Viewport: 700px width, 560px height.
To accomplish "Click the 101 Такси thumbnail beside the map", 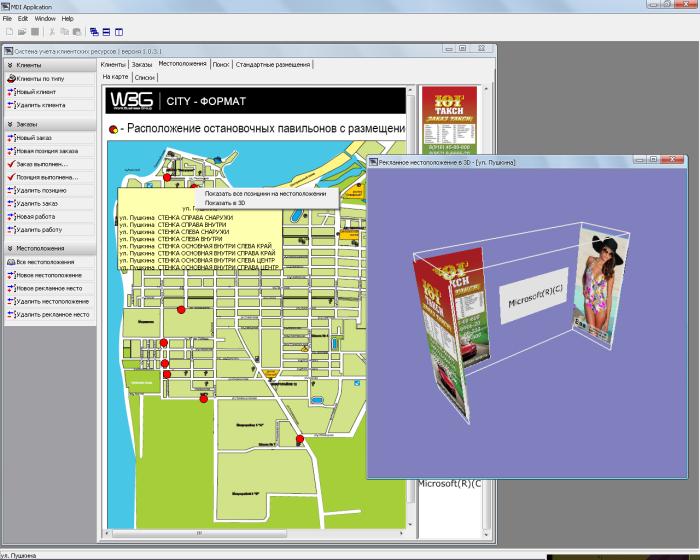I will [449, 121].
